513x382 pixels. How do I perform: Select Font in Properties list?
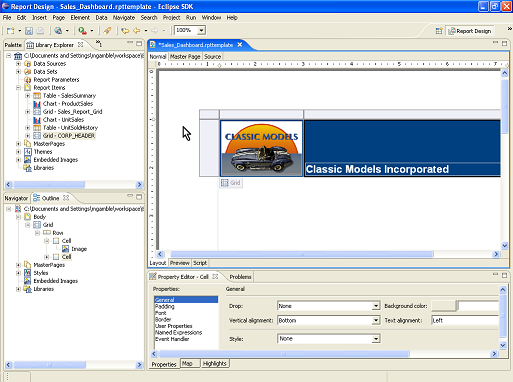pyautogui.click(x=161, y=313)
